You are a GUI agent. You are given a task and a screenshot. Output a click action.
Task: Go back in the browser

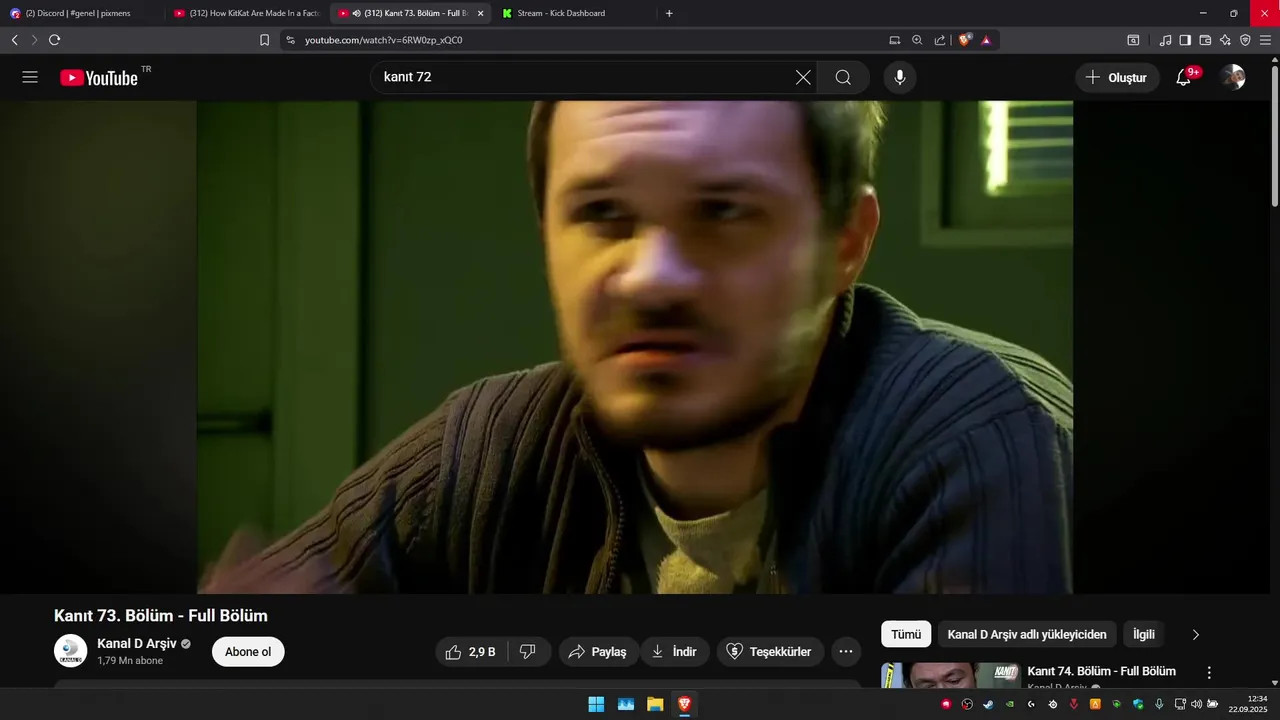[x=14, y=40]
